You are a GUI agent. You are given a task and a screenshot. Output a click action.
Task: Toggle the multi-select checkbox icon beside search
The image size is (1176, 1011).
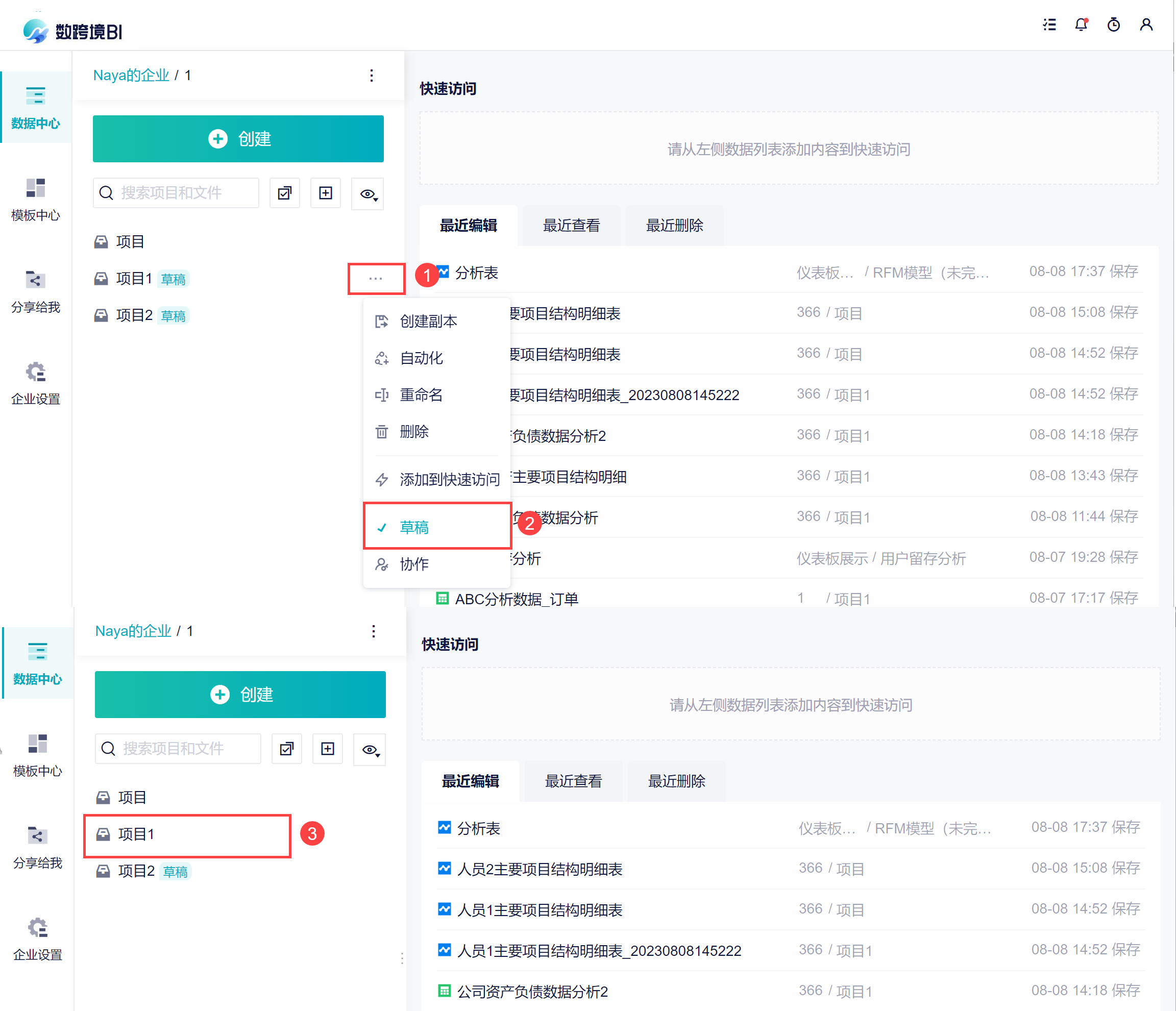click(284, 193)
